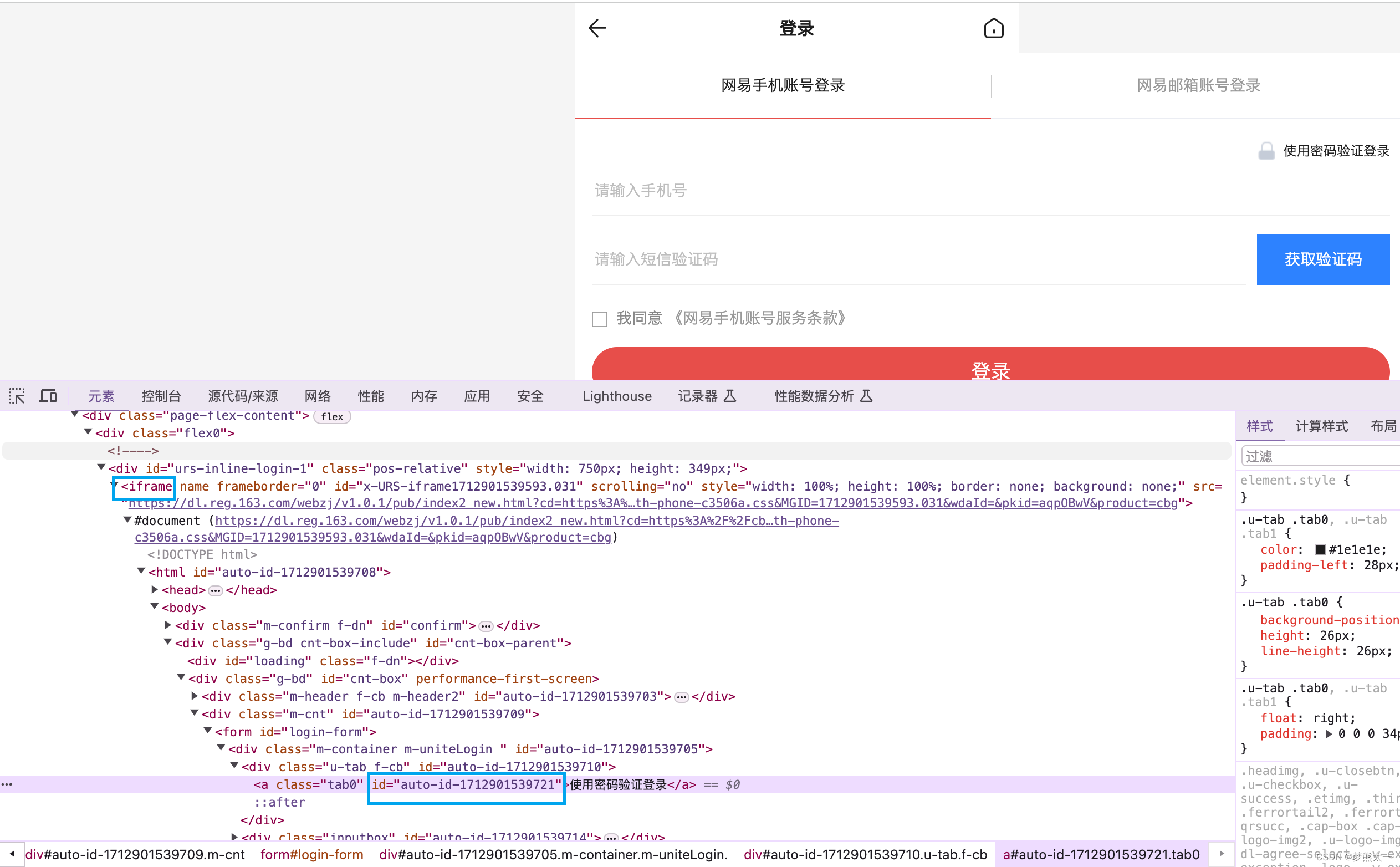Viewport: 1400px width, 867px height.
Task: Expand the padding shorthand in .u-tab styles
Action: (x=1329, y=733)
